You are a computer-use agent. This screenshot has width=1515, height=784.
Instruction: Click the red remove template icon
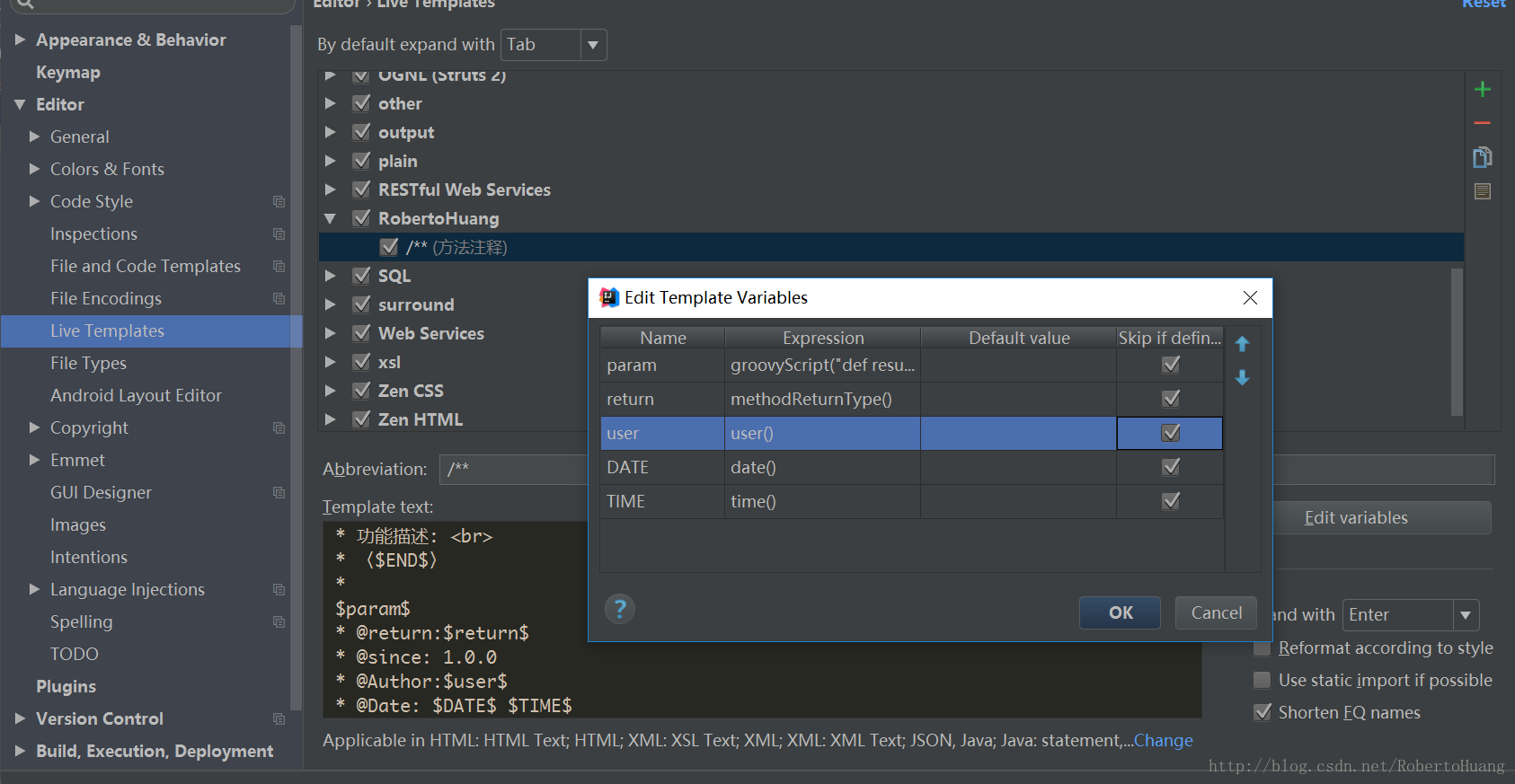point(1483,123)
